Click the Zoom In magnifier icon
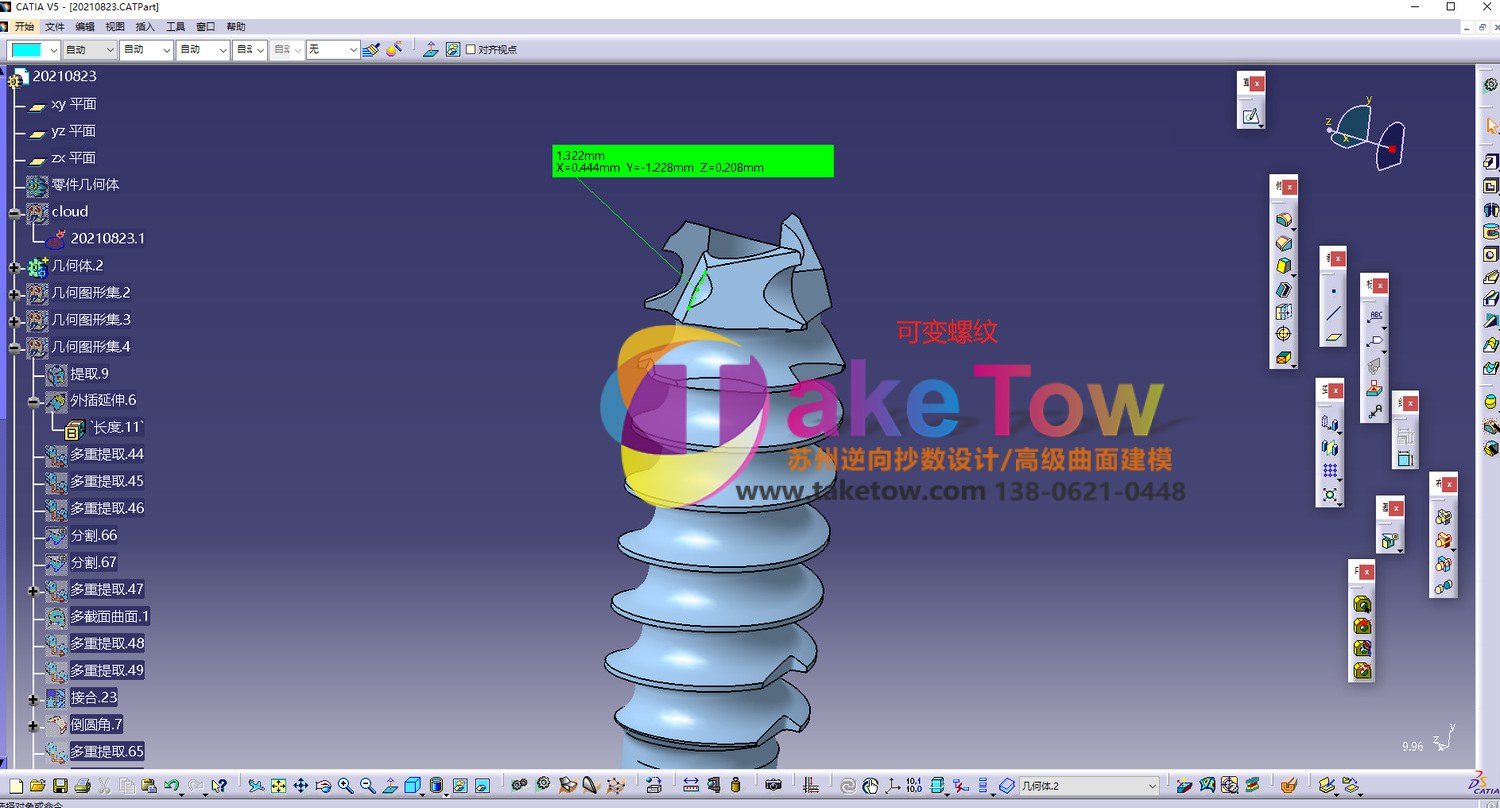1500x808 pixels. coord(345,786)
